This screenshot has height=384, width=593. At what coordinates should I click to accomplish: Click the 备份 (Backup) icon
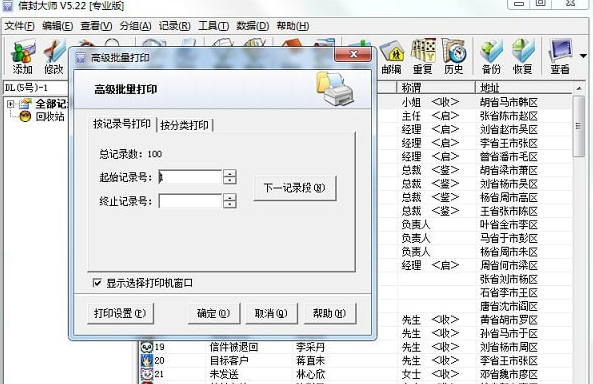pos(491,57)
